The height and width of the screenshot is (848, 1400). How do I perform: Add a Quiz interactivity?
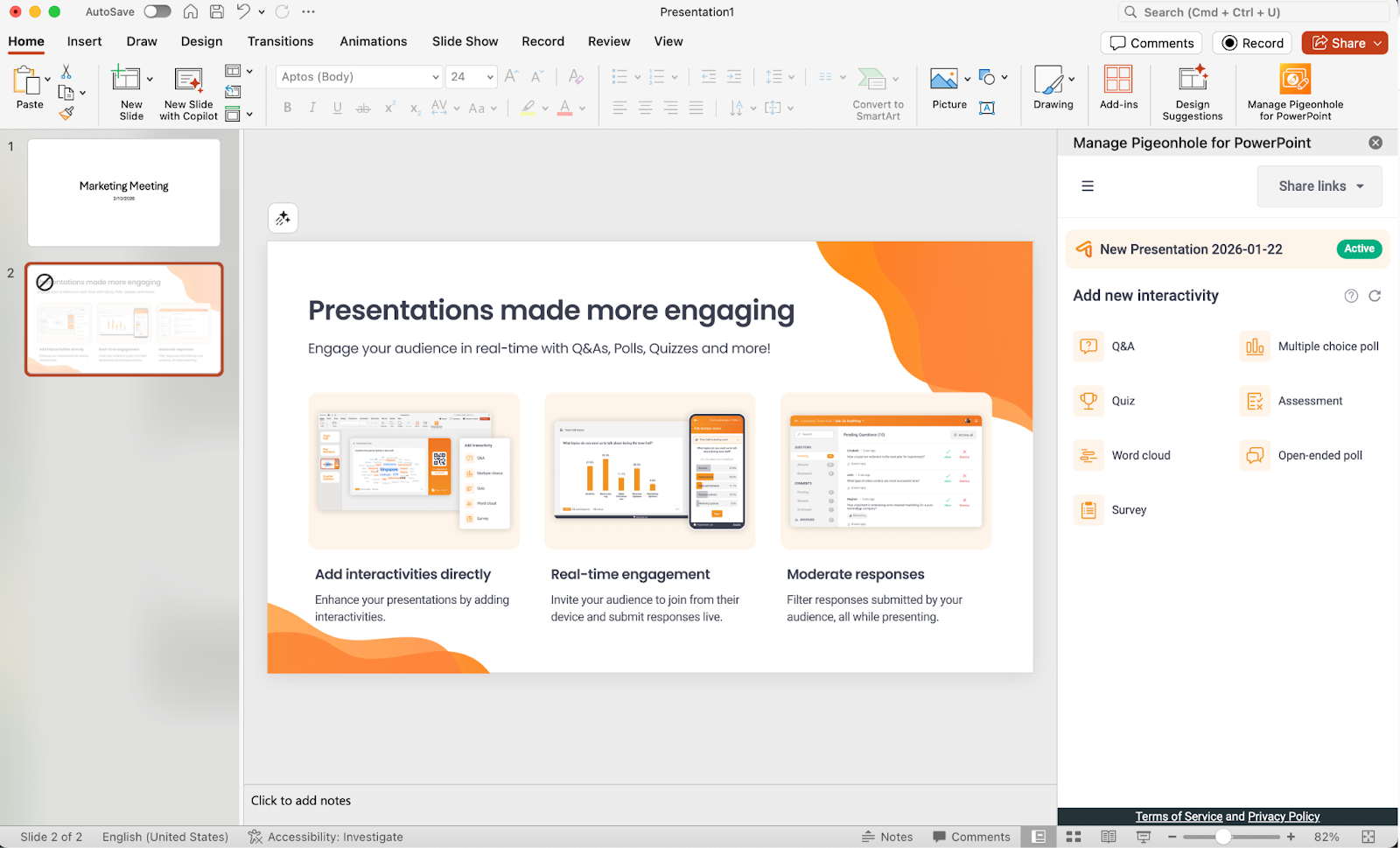click(x=1123, y=402)
